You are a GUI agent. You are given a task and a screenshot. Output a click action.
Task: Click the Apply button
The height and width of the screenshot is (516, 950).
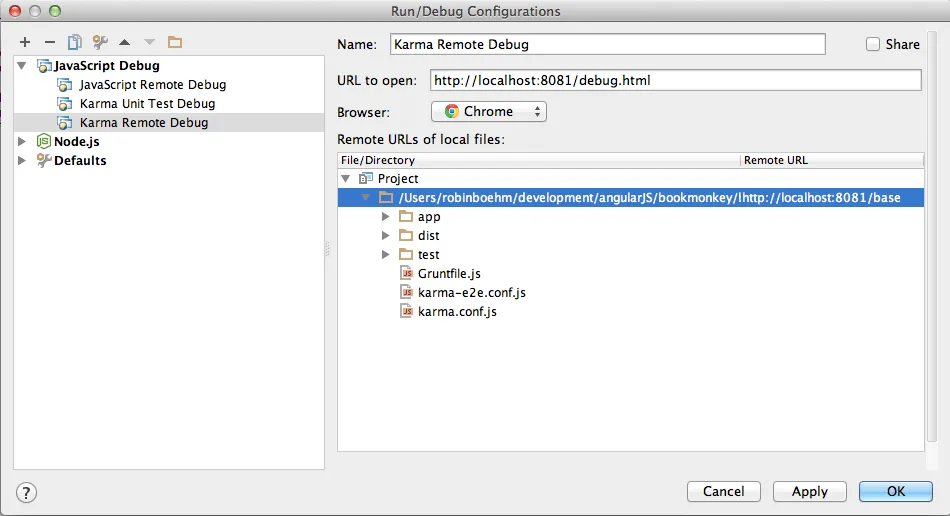(809, 491)
